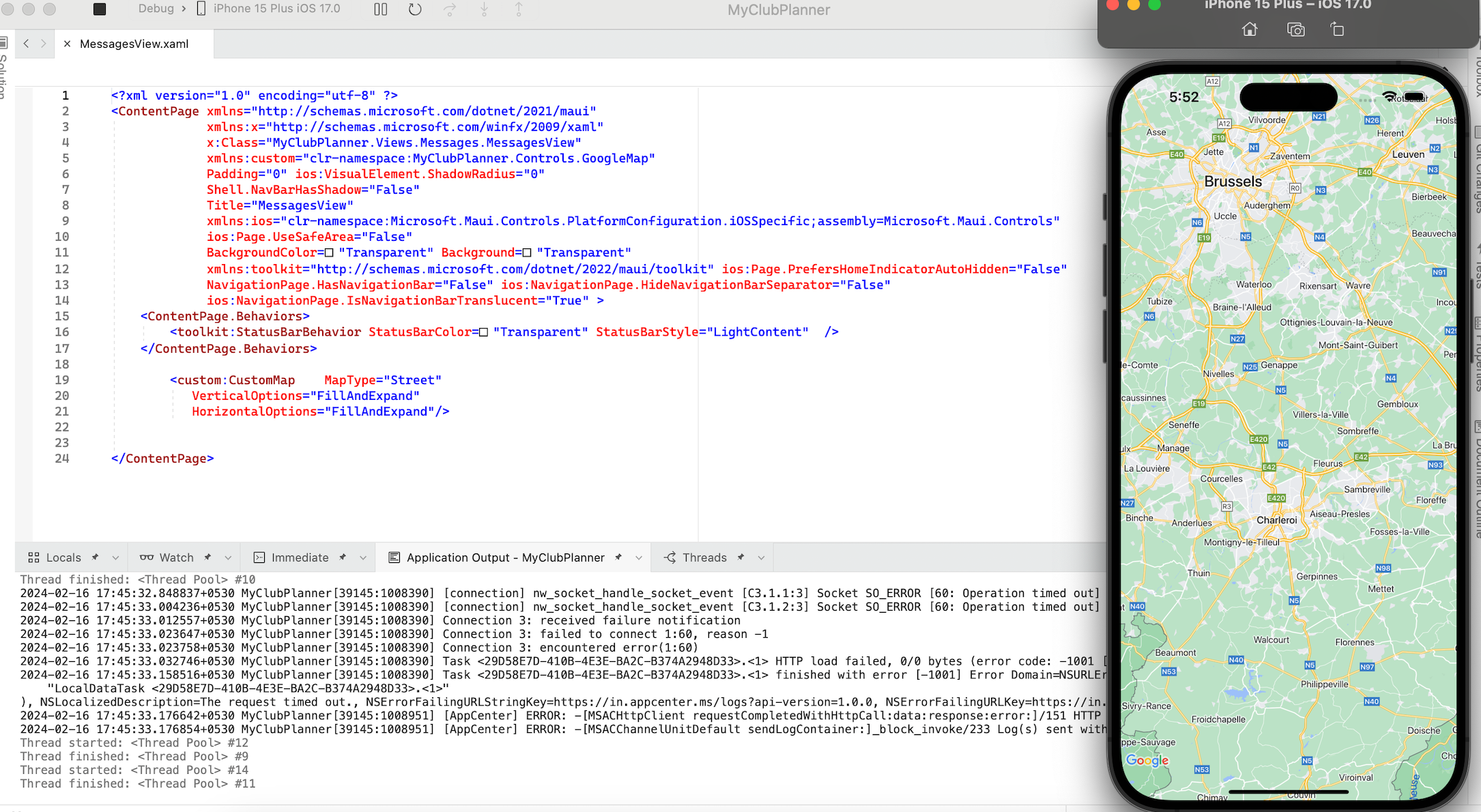Screen dimensions: 1481x812
Task: Open the Threads panel dropdown chevron
Action: [761, 557]
